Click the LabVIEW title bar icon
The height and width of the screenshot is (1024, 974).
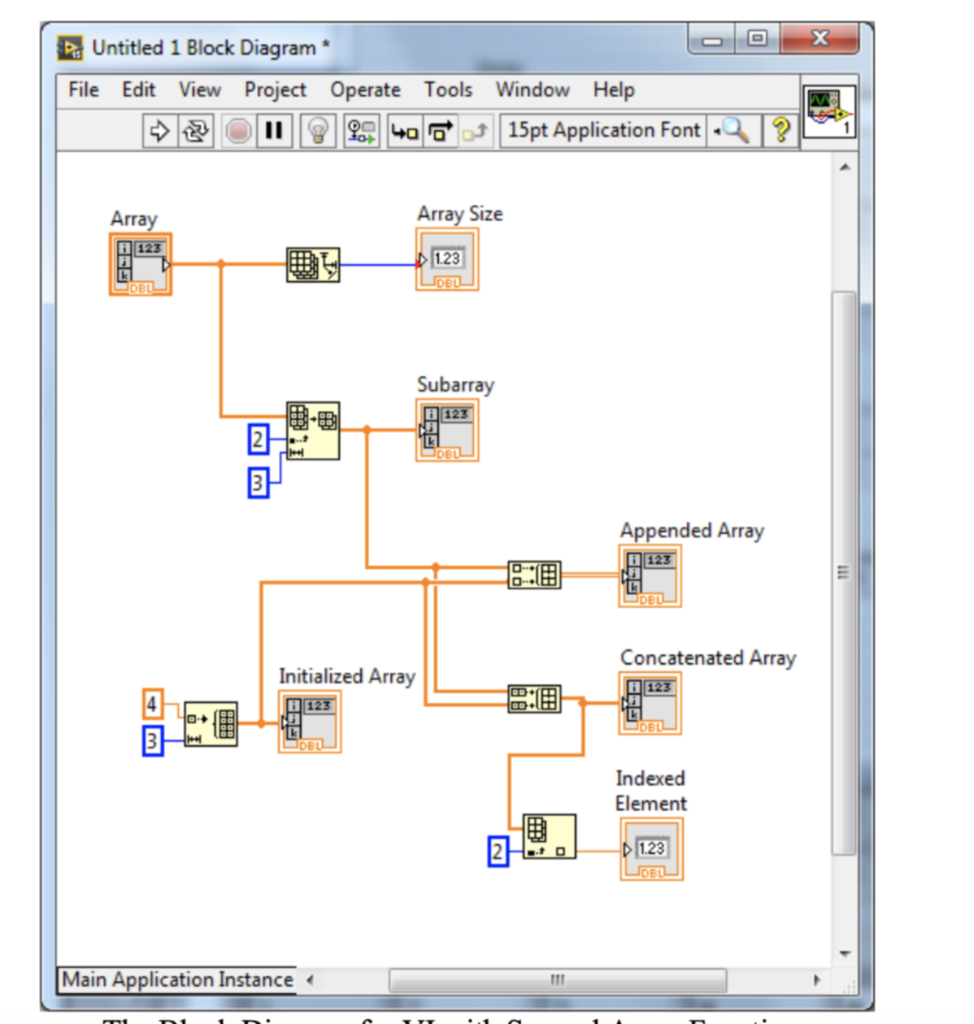(70, 48)
